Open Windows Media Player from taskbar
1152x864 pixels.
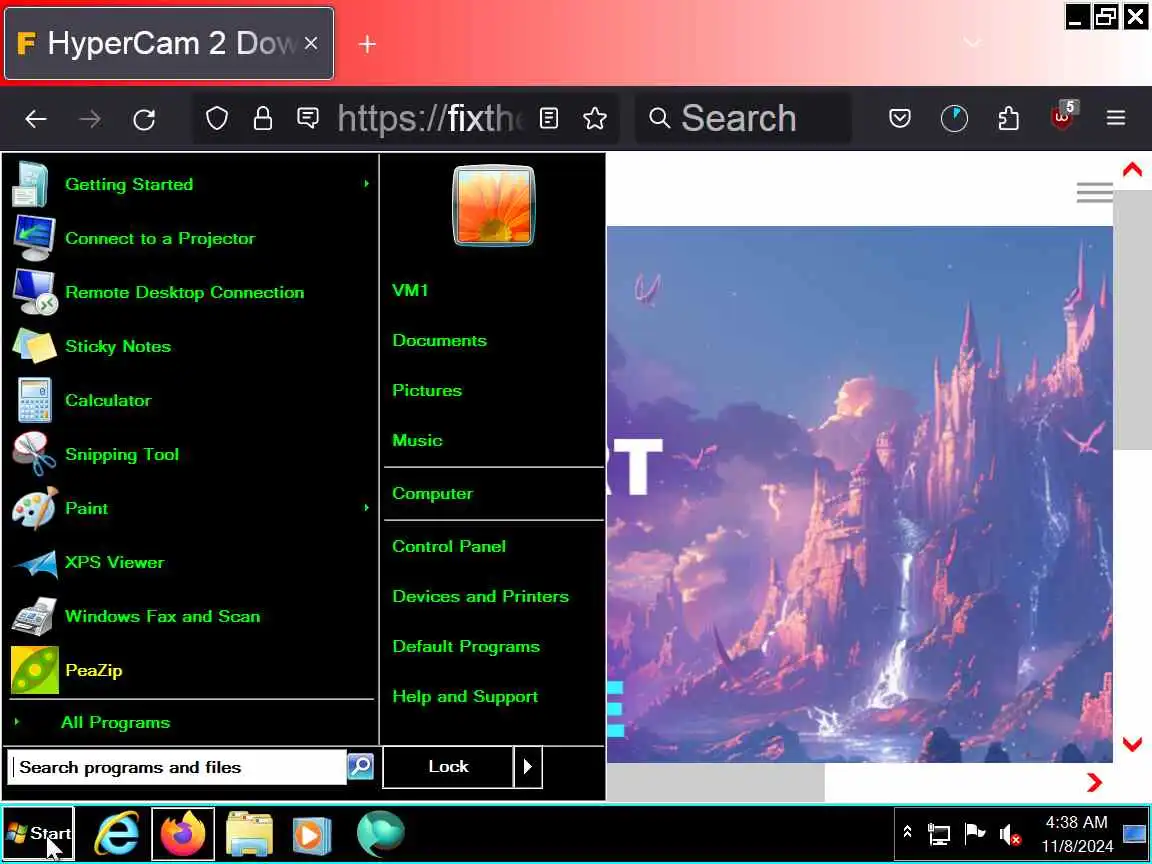pyautogui.click(x=312, y=835)
